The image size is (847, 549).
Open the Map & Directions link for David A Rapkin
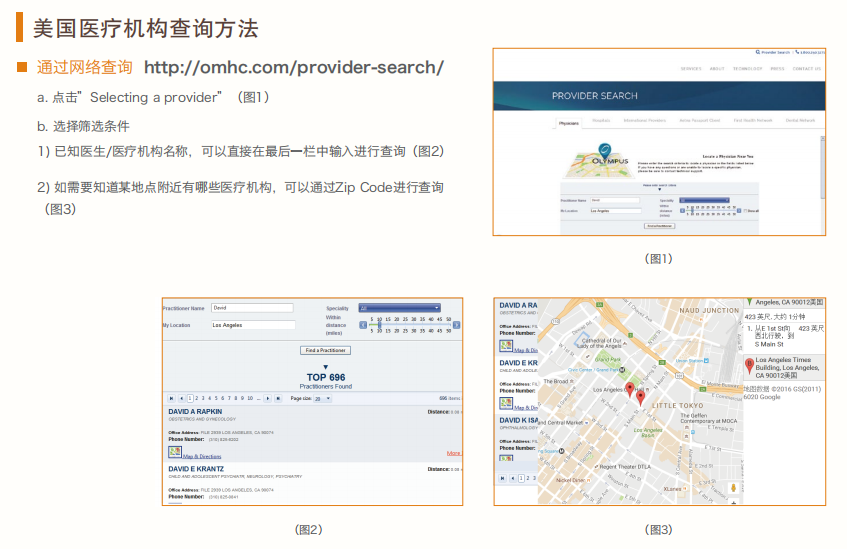202,455
